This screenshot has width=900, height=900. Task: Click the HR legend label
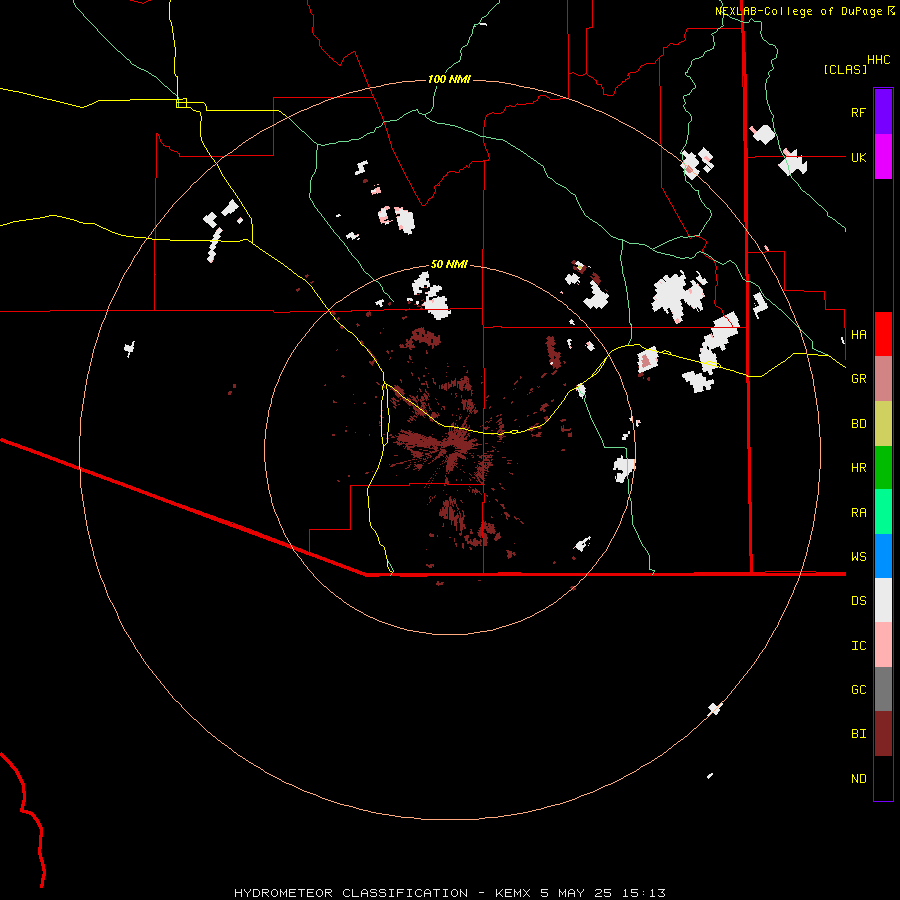pos(858,468)
